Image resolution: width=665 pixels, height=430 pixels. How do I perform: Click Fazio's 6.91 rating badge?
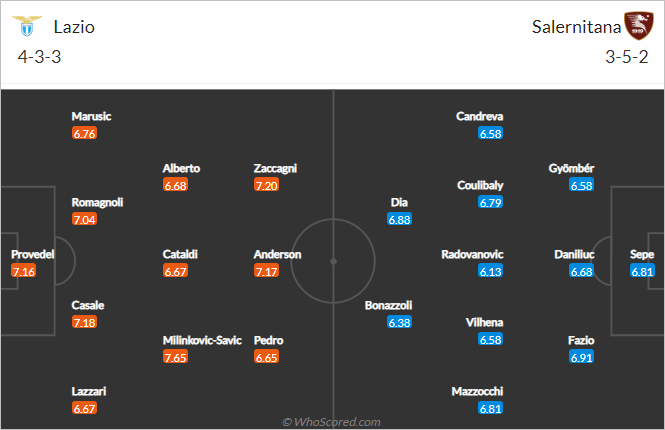[581, 357]
